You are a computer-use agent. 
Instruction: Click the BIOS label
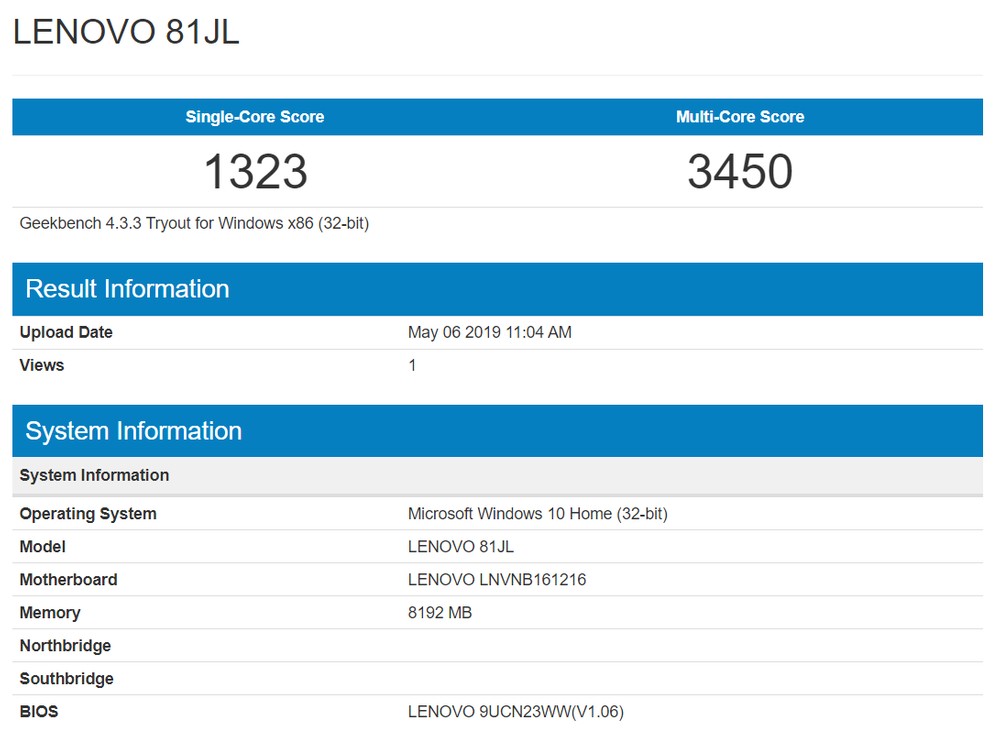click(39, 712)
